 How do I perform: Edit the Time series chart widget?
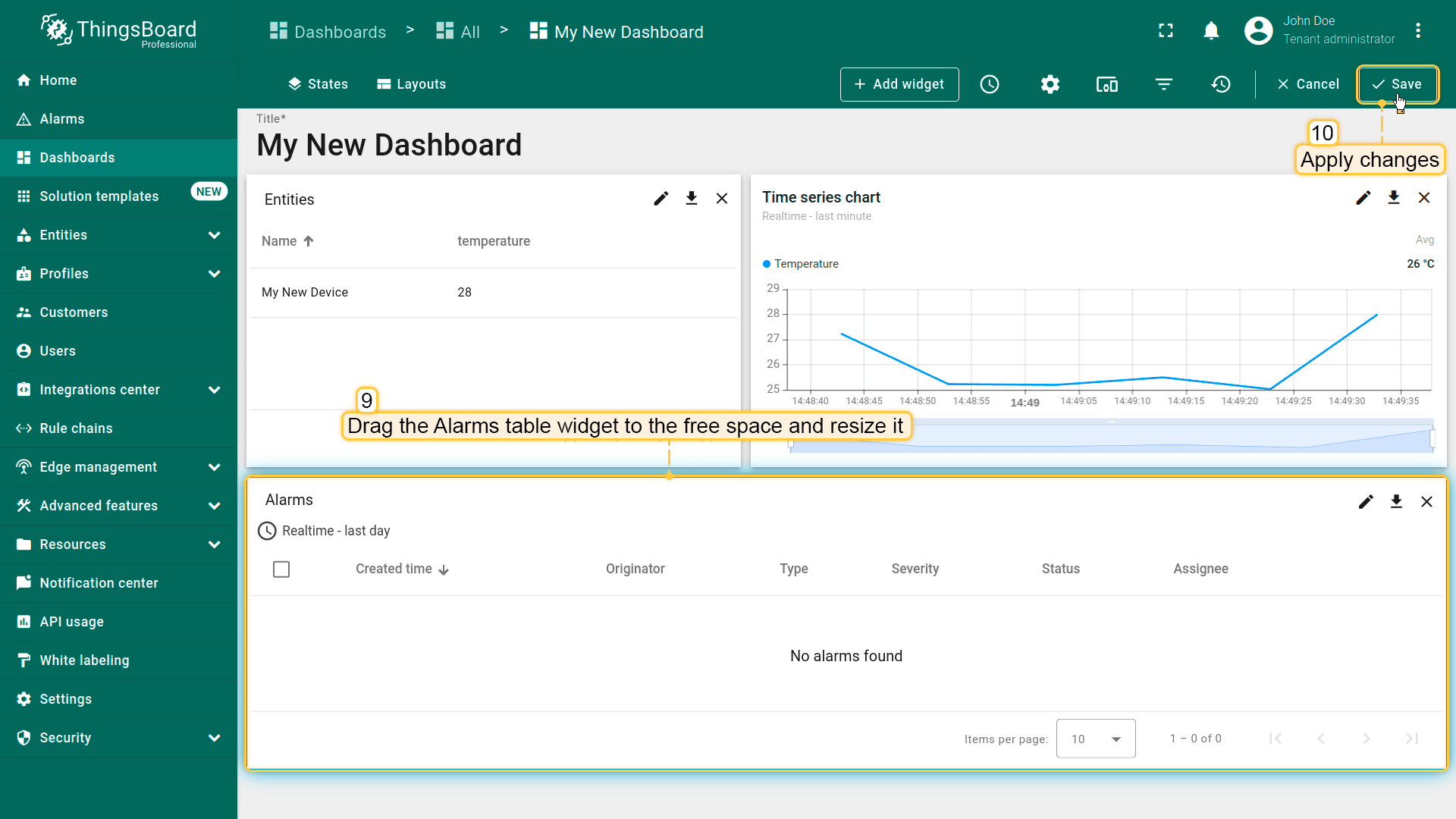pos(1363,198)
